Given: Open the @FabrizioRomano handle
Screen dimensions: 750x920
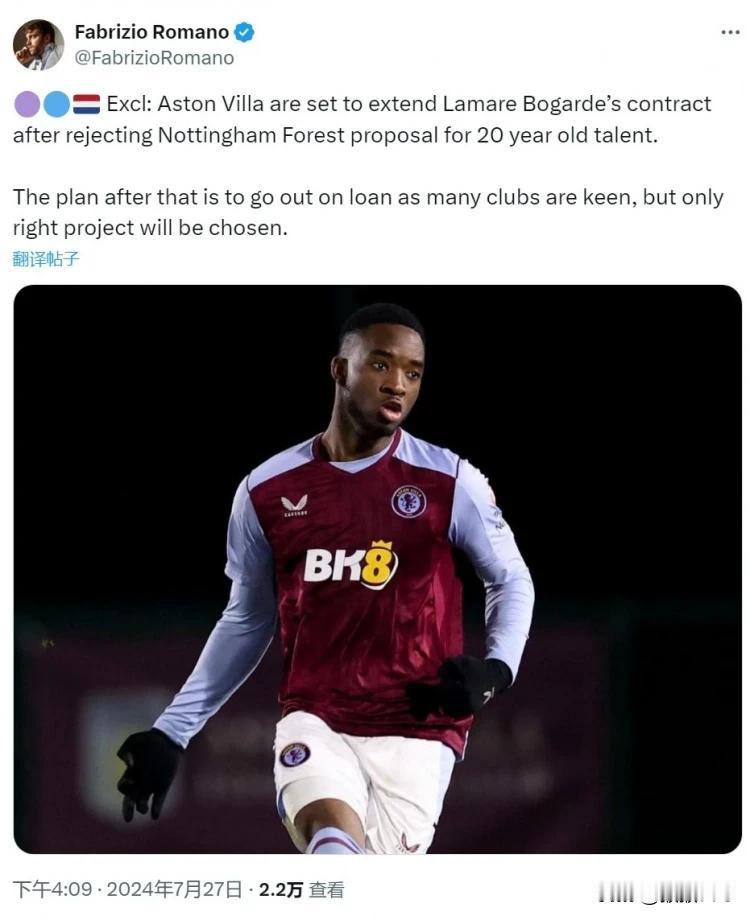Looking at the screenshot, I should pyautogui.click(x=154, y=58).
